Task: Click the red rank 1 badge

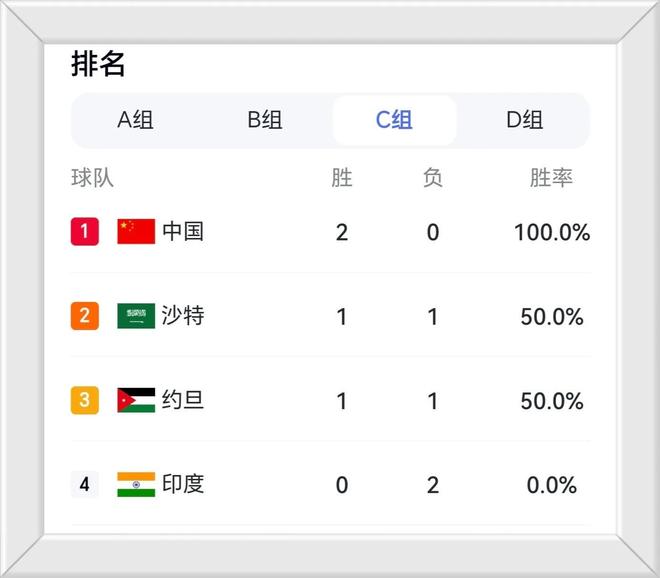Action: 85,232
